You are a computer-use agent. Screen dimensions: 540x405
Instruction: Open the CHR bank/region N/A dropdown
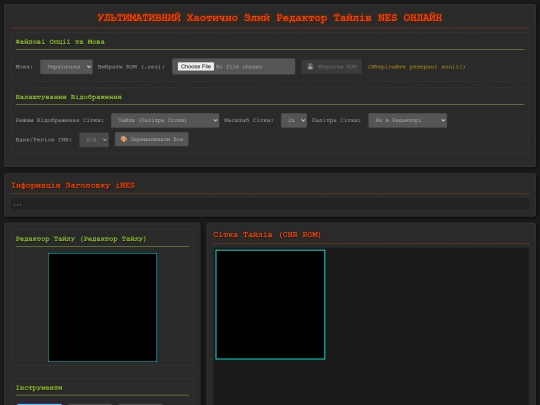point(94,140)
